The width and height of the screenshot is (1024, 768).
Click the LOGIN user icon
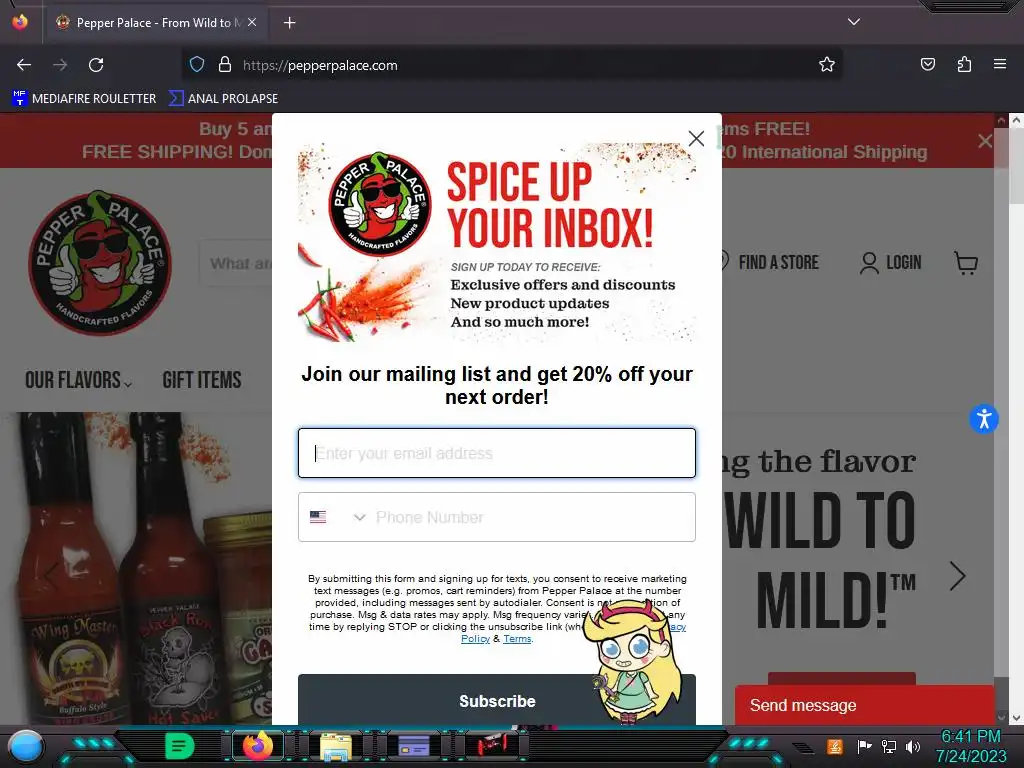869,263
